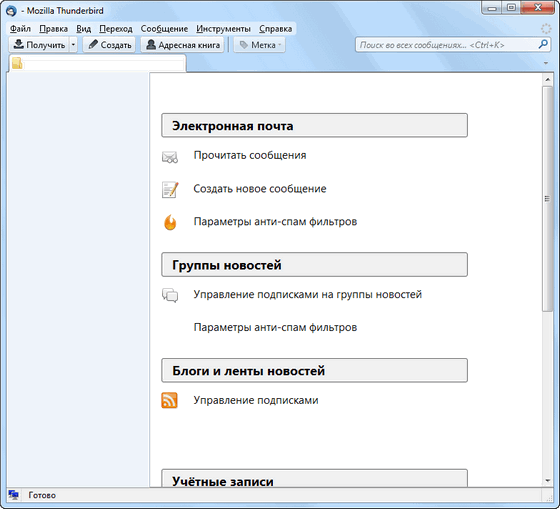
Task: Select the open folder tab
Action: (97, 63)
